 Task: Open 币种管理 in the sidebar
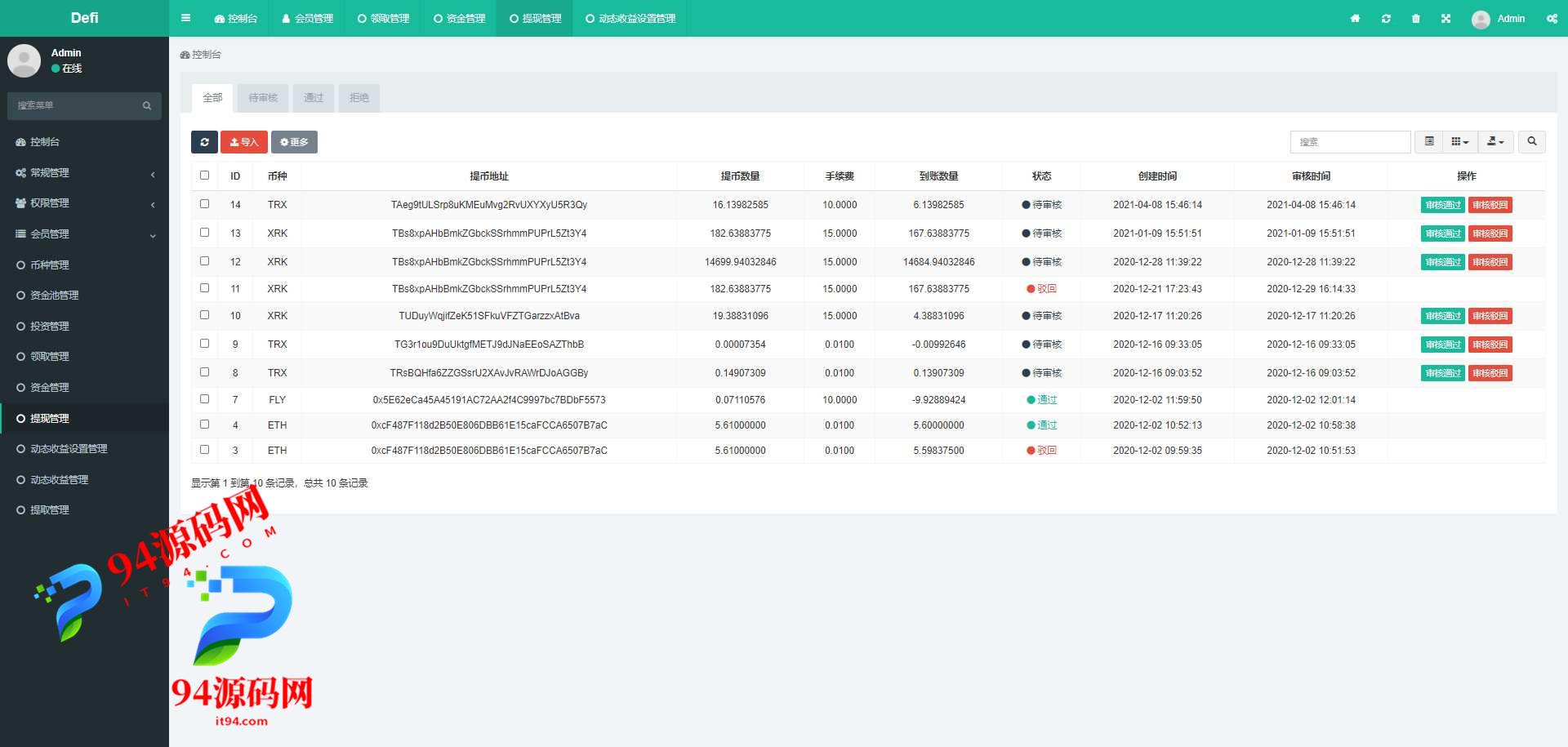84,265
